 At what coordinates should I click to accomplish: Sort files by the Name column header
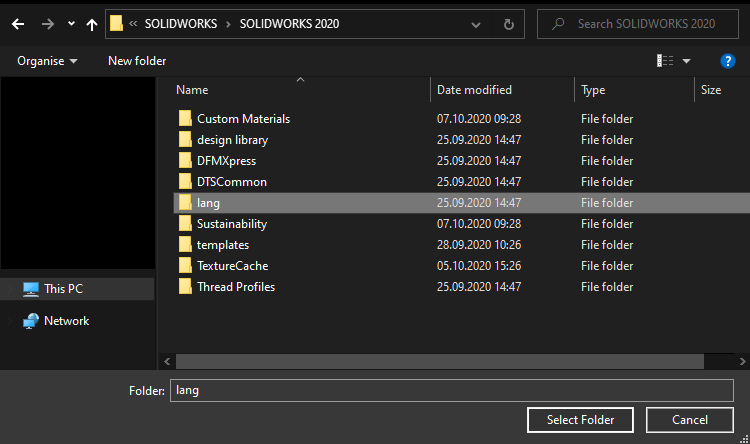(192, 90)
